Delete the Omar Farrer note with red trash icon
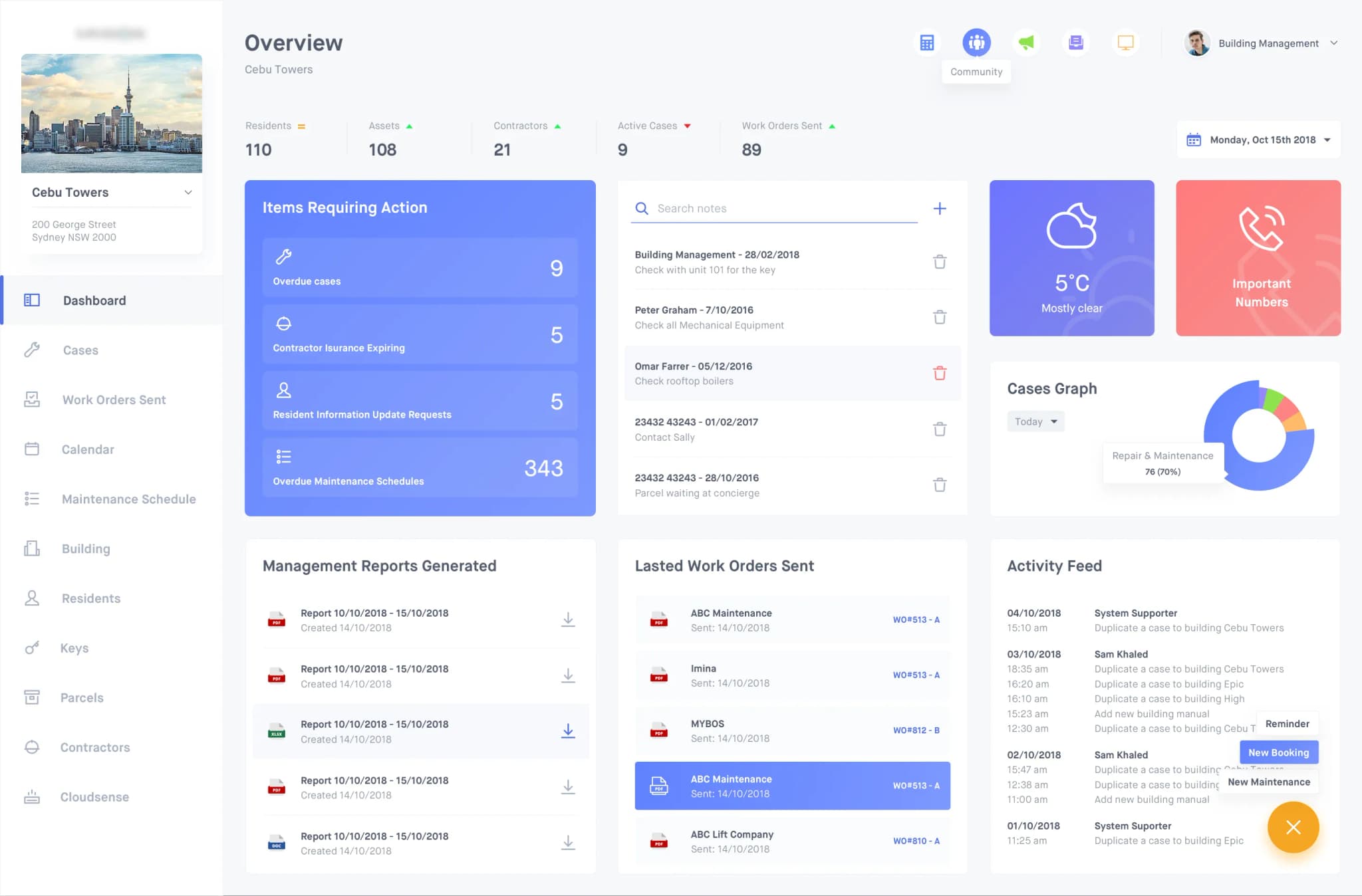Viewport: 1362px width, 896px height. click(939, 373)
